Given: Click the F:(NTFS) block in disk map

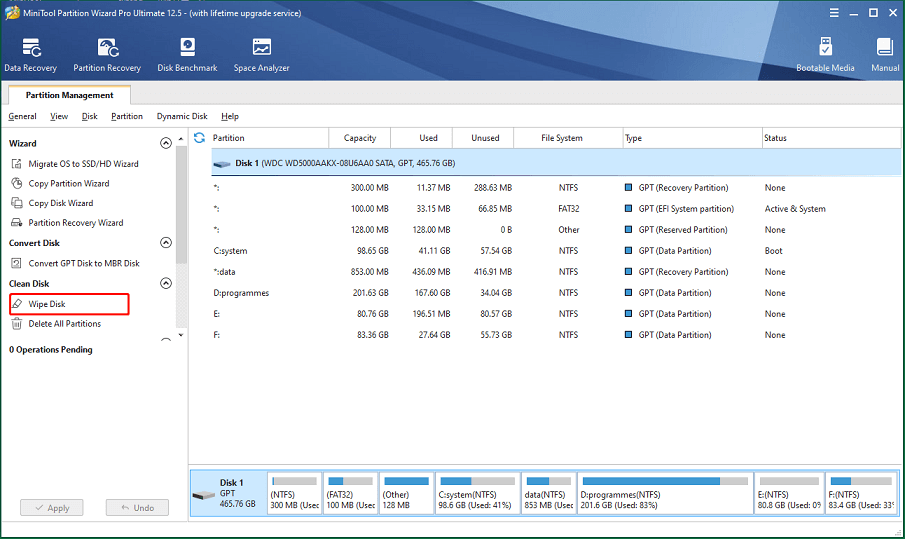Looking at the screenshot, I should coord(861,493).
